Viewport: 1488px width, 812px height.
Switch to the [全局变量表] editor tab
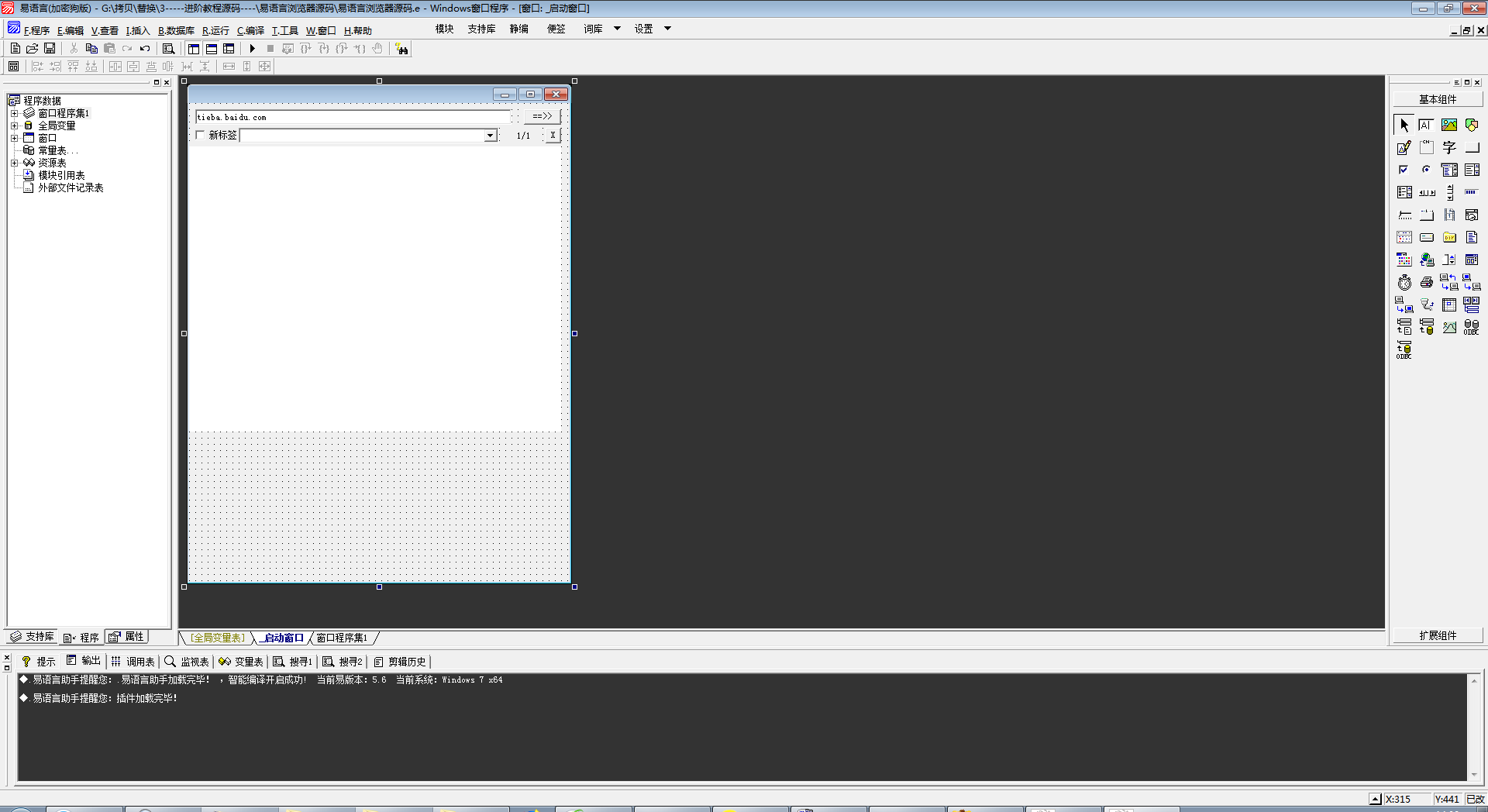218,638
